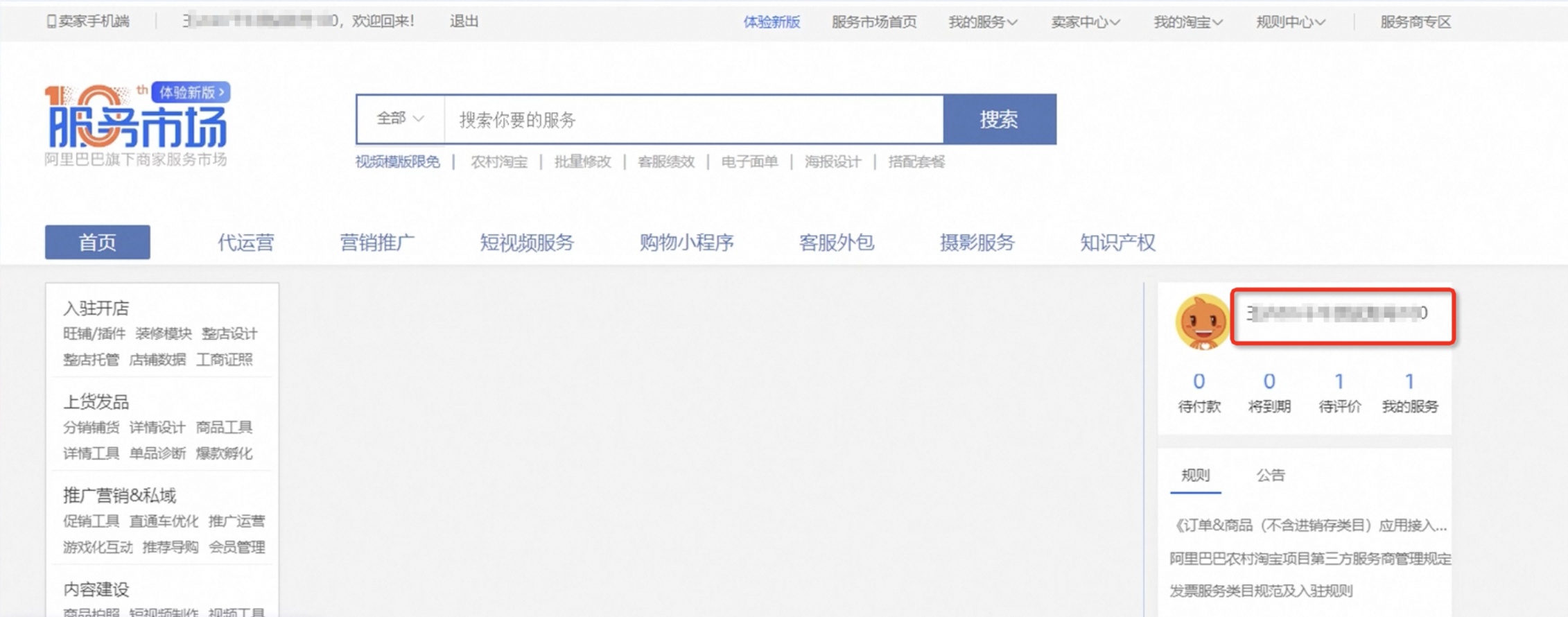Screen dimensions: 1568x617
Task: Open 会员管理 in sidebar
Action: [236, 547]
